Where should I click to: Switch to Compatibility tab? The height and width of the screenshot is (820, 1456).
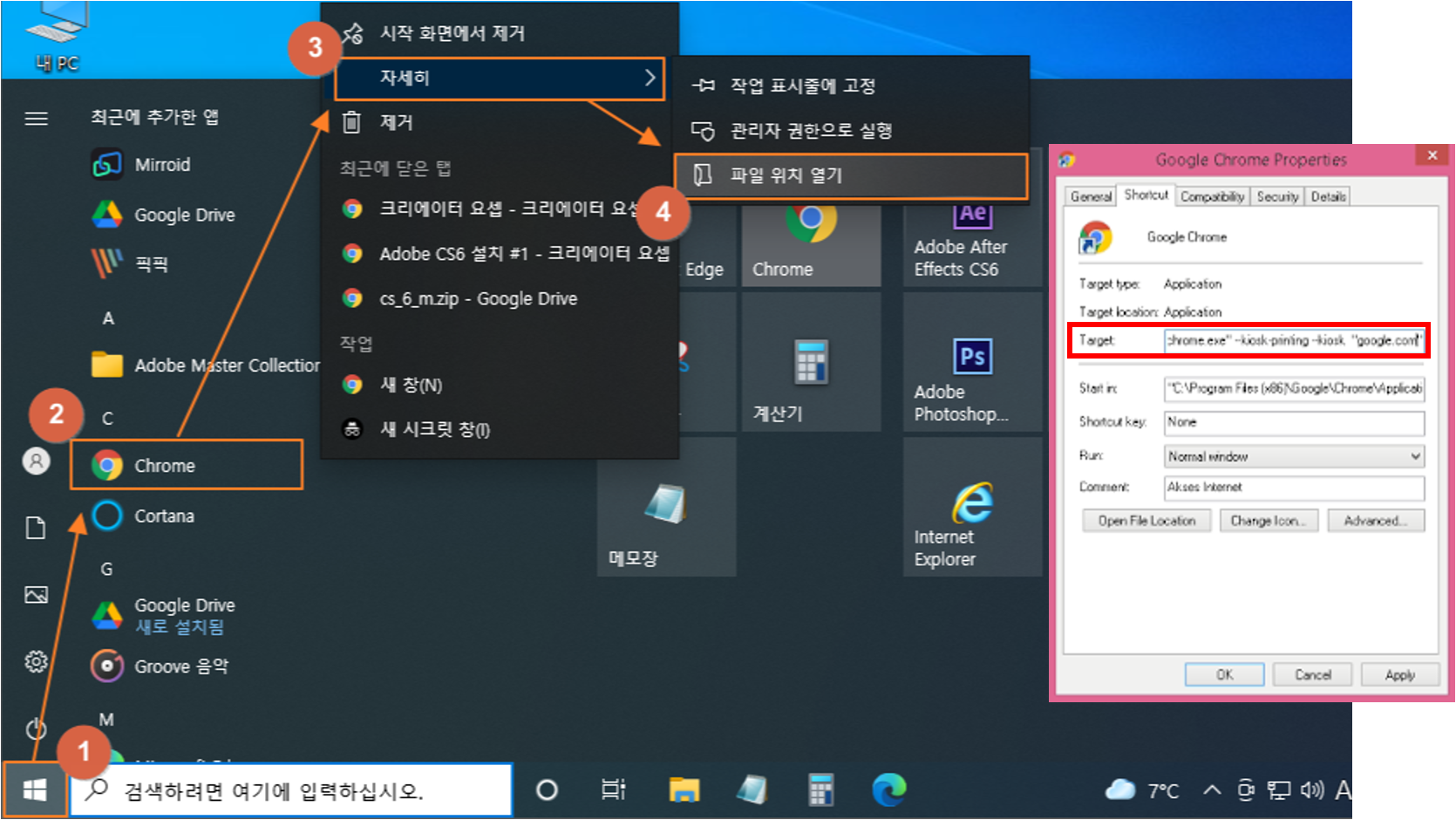[1212, 196]
